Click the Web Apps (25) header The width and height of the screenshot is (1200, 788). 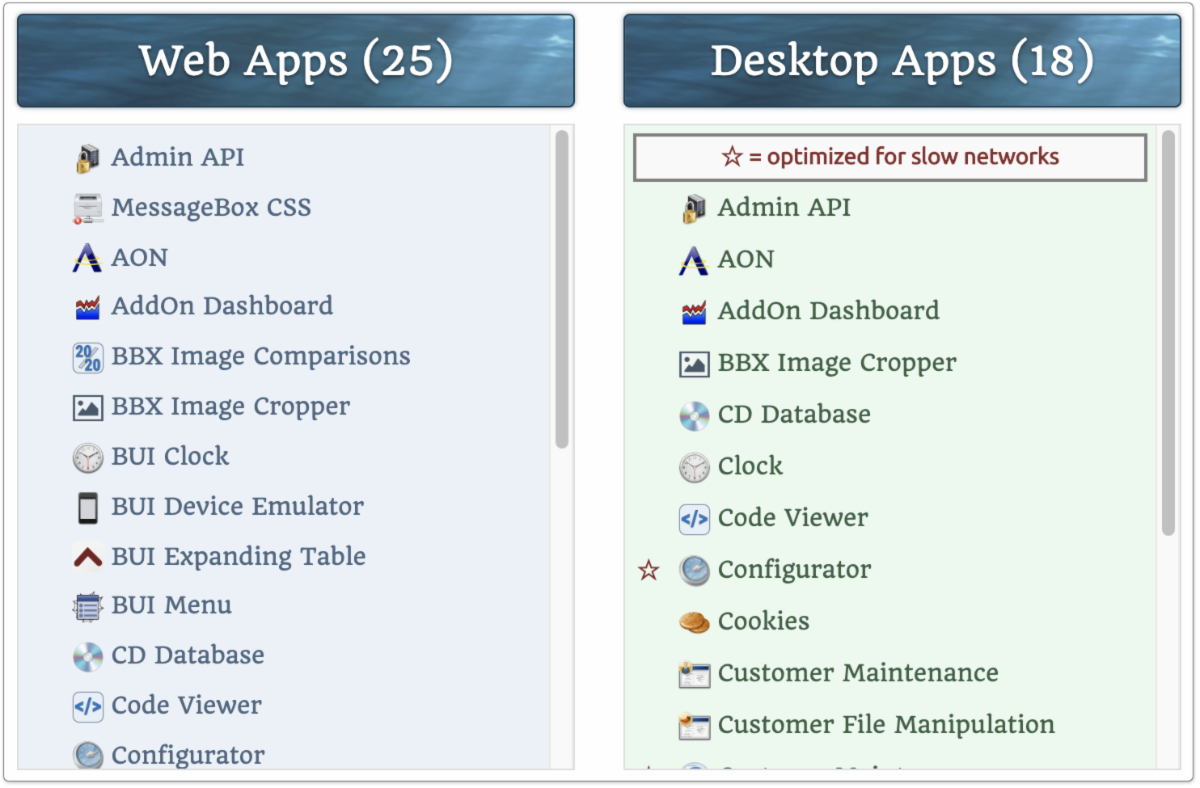[296, 61]
